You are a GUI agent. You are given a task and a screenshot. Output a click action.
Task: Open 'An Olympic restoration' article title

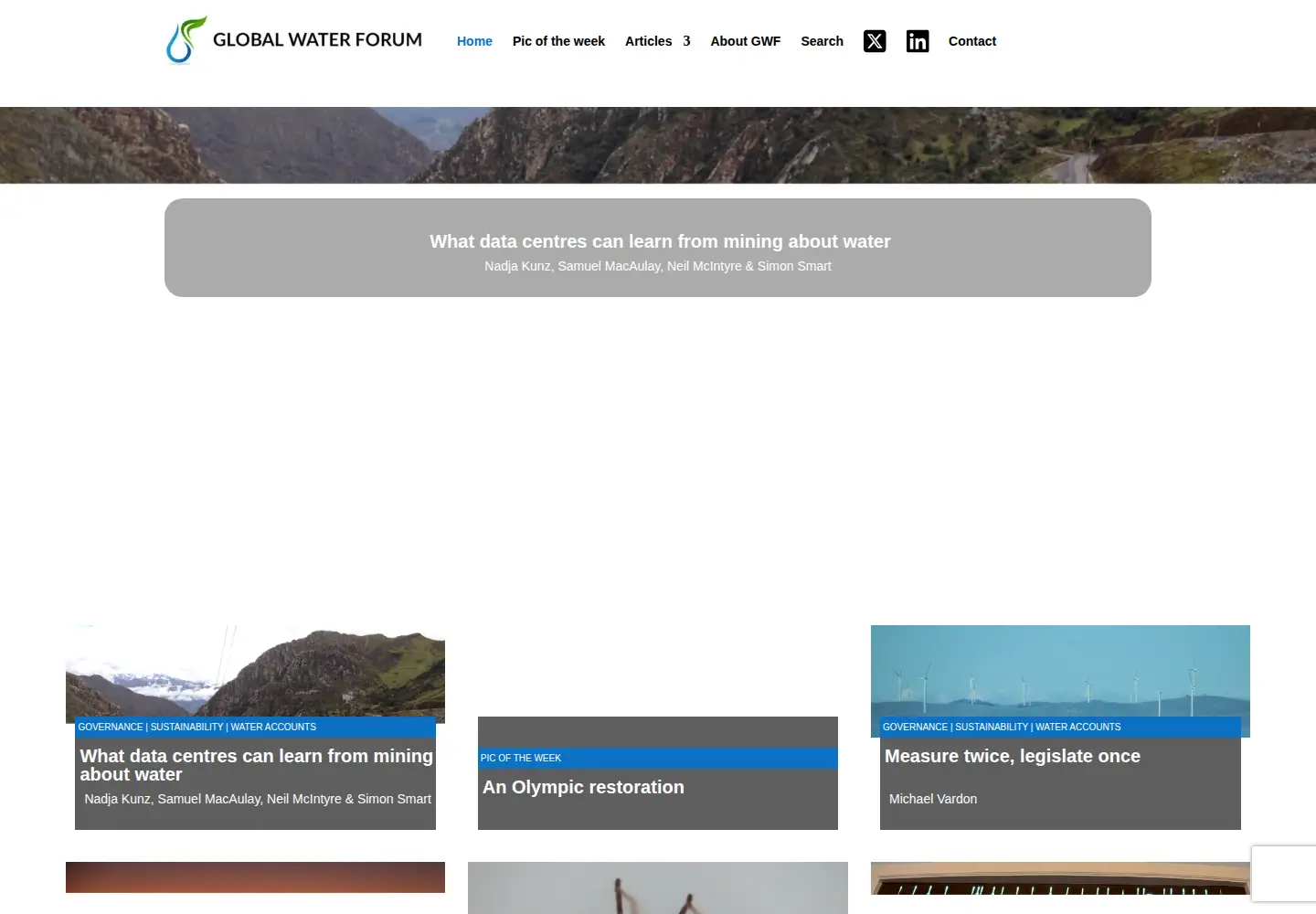coord(583,787)
